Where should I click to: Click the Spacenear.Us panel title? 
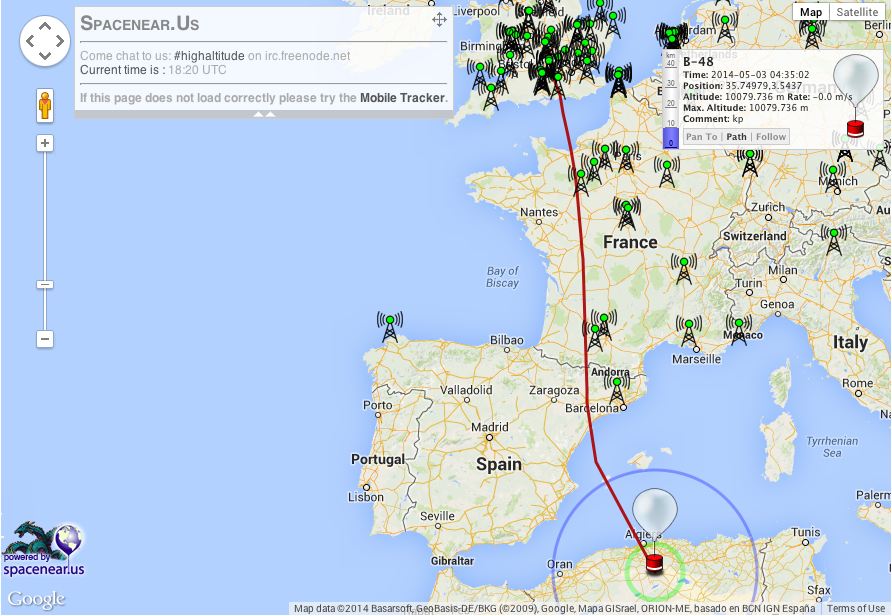[139, 23]
